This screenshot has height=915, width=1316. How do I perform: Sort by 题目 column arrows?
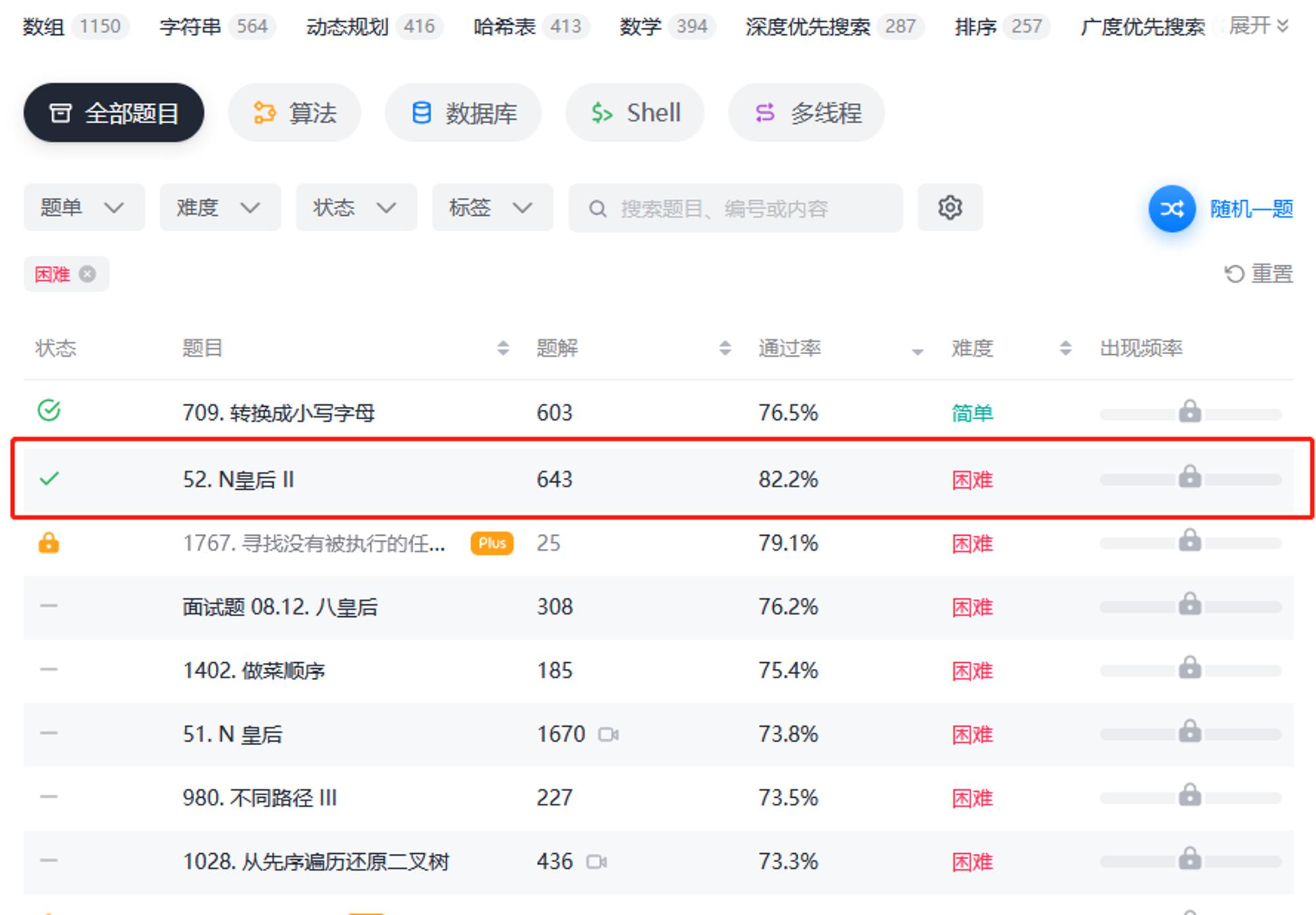503,348
